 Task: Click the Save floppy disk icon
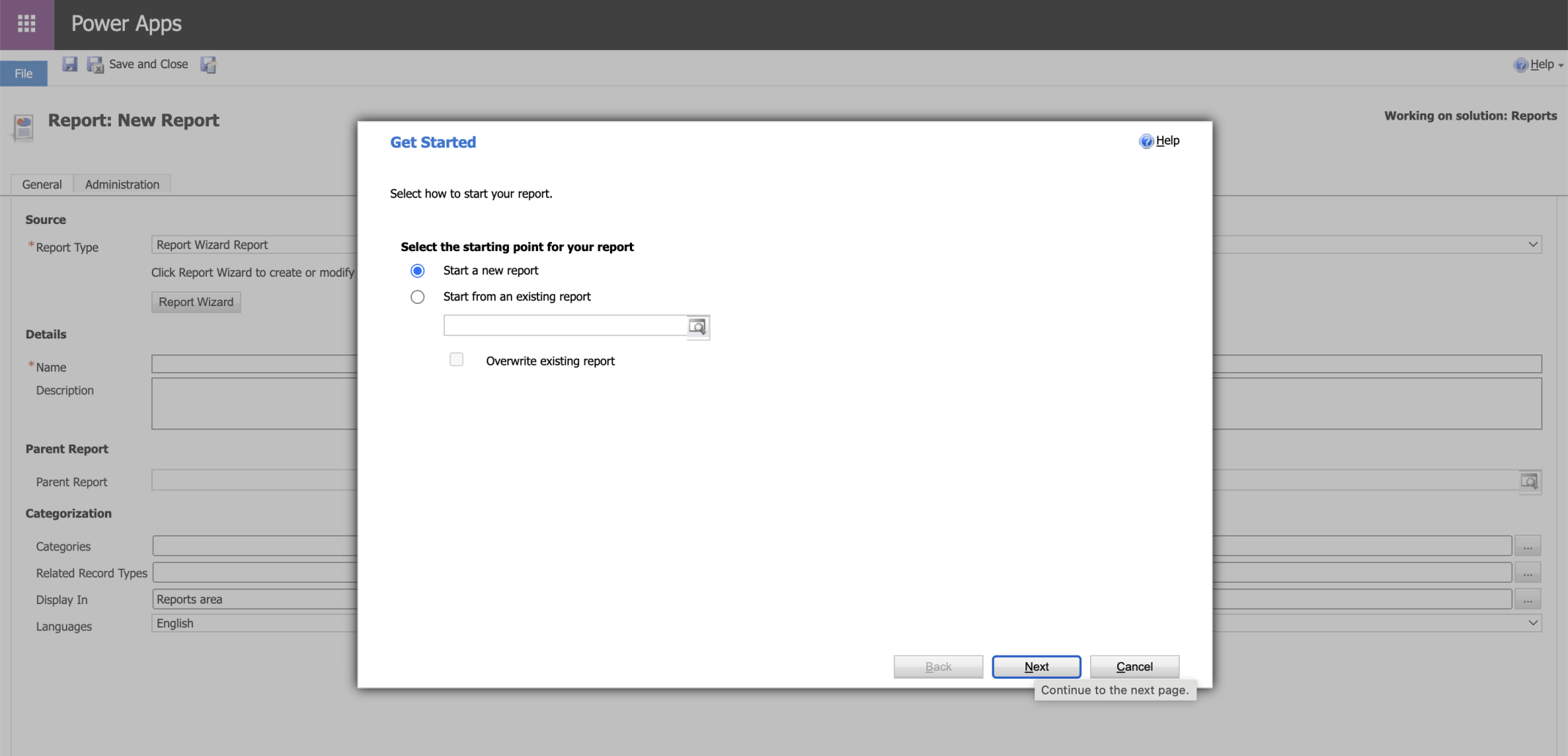(x=70, y=65)
